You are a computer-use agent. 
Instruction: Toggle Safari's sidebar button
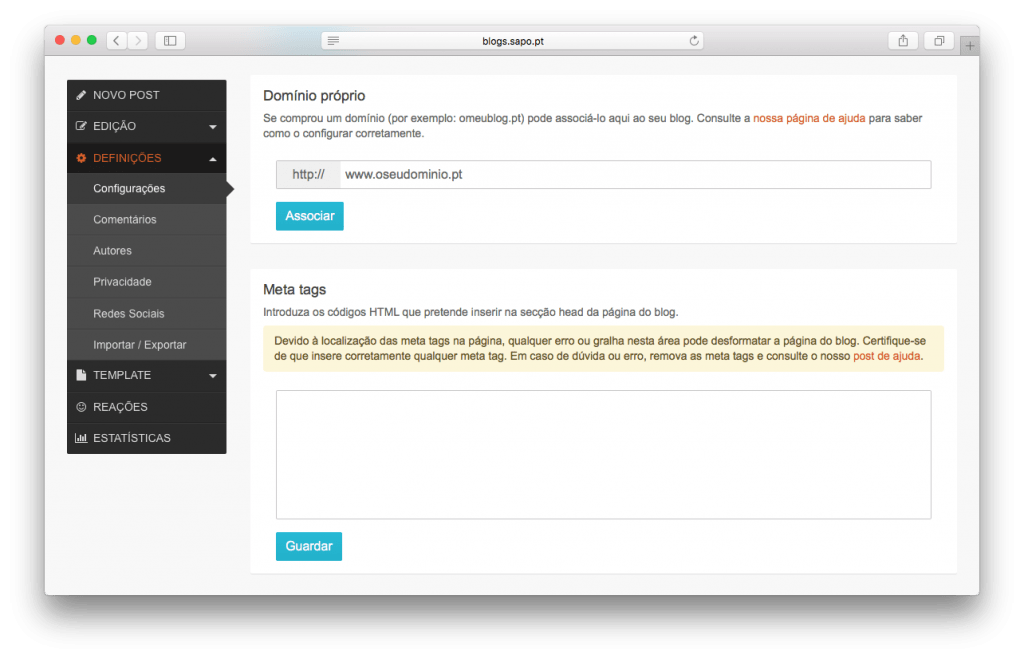tap(170, 41)
